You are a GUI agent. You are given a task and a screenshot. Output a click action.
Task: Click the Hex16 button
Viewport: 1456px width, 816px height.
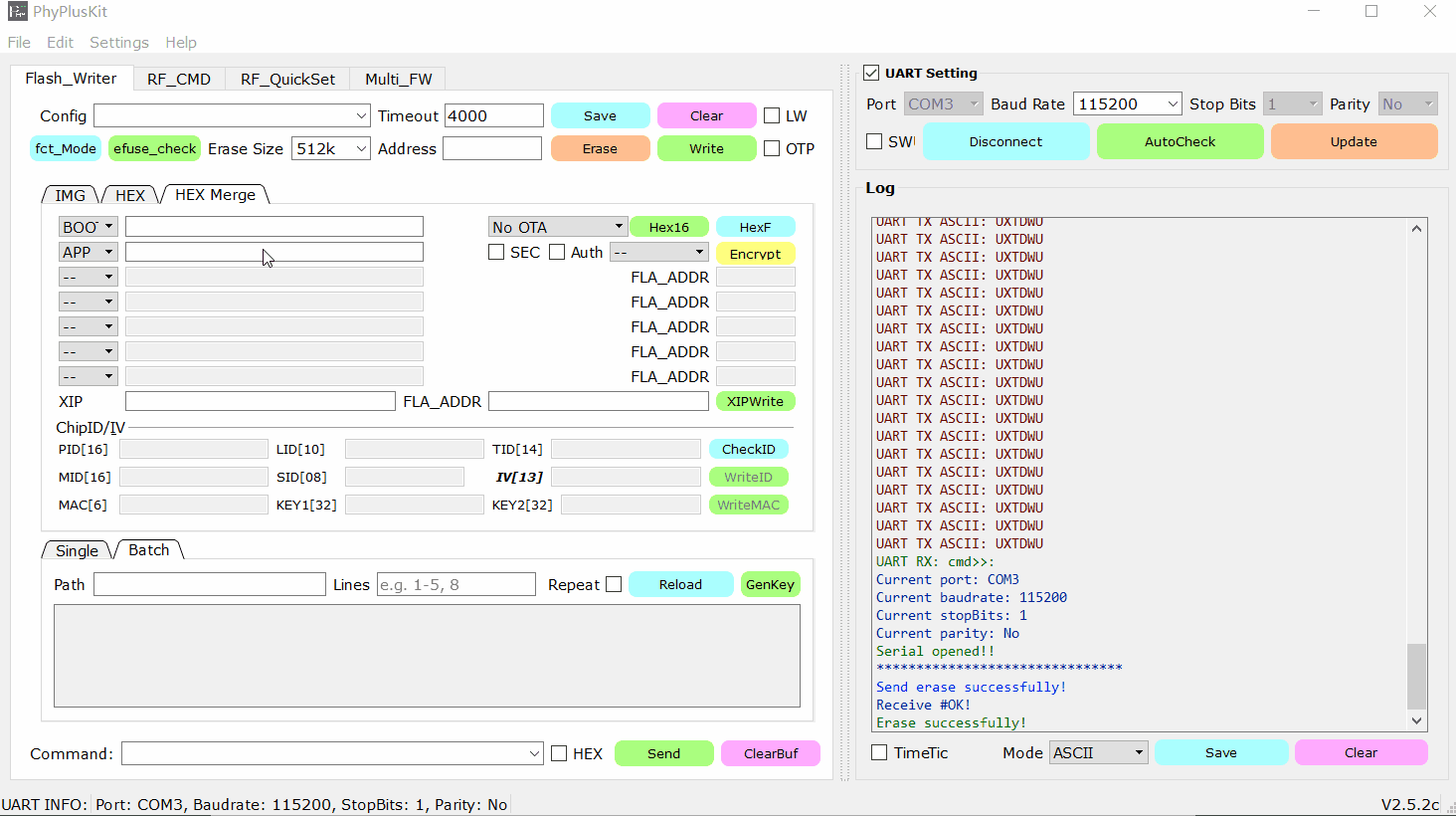point(669,227)
